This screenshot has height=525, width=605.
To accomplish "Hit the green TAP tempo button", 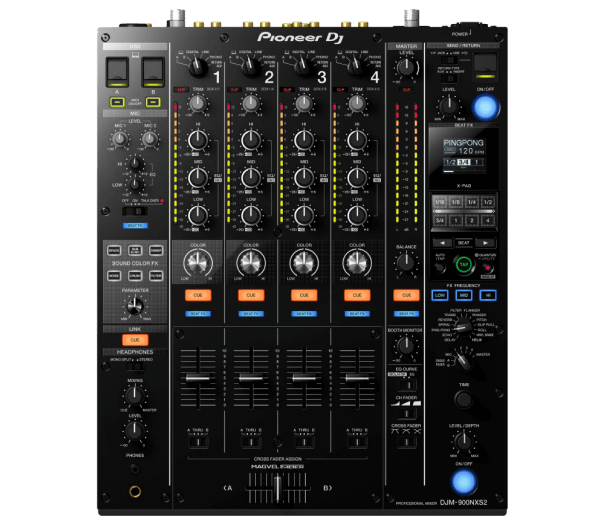I will (464, 265).
